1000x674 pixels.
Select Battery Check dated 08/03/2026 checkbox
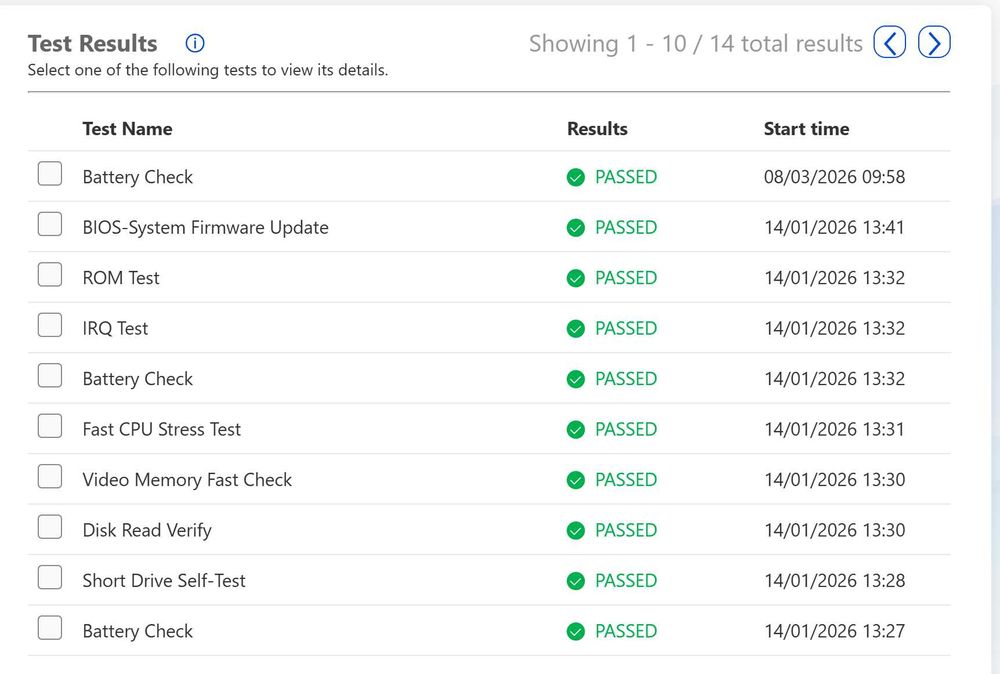50,173
